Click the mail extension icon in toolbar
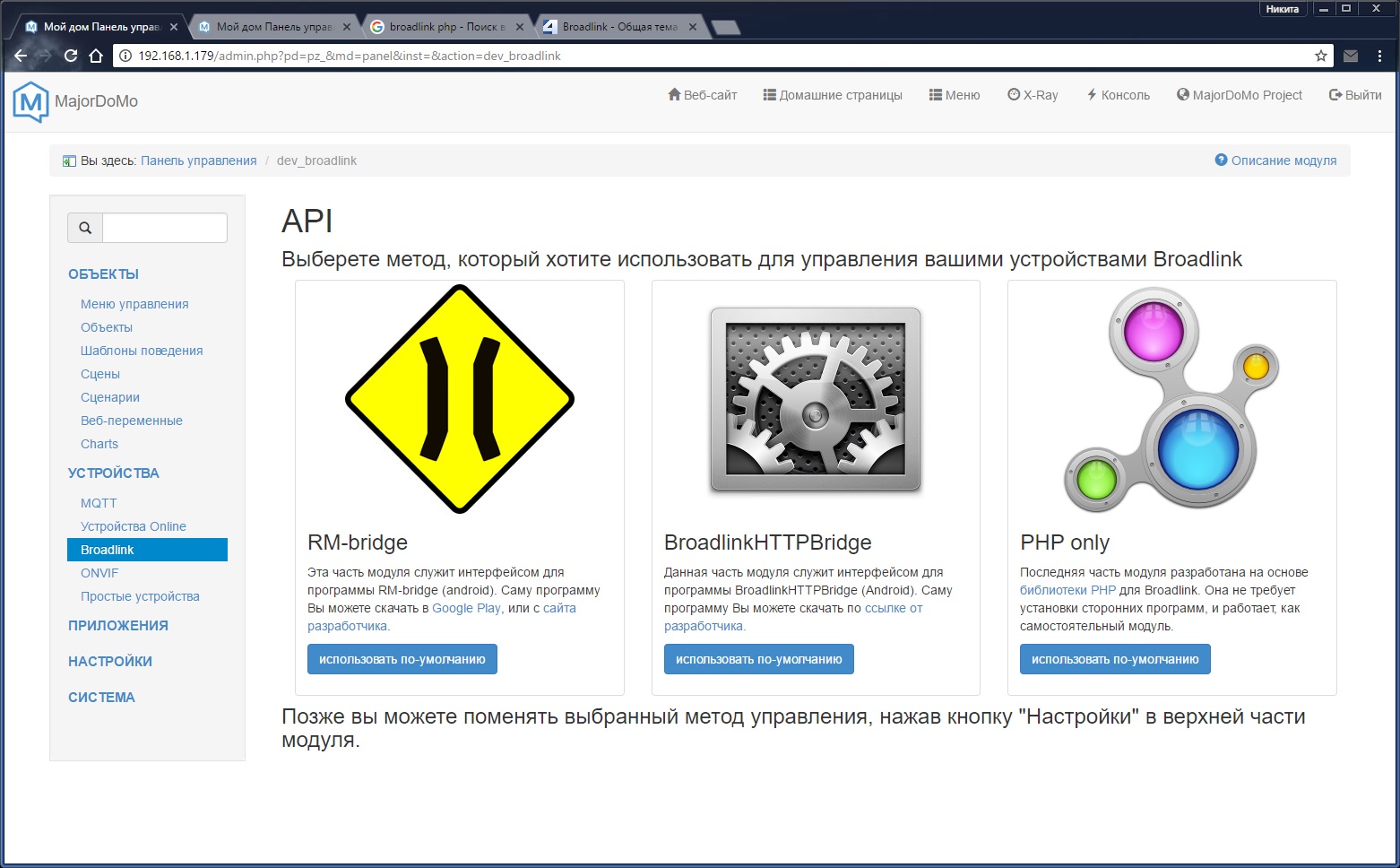Image resolution: width=1400 pixels, height=868 pixels. pos(1351,56)
